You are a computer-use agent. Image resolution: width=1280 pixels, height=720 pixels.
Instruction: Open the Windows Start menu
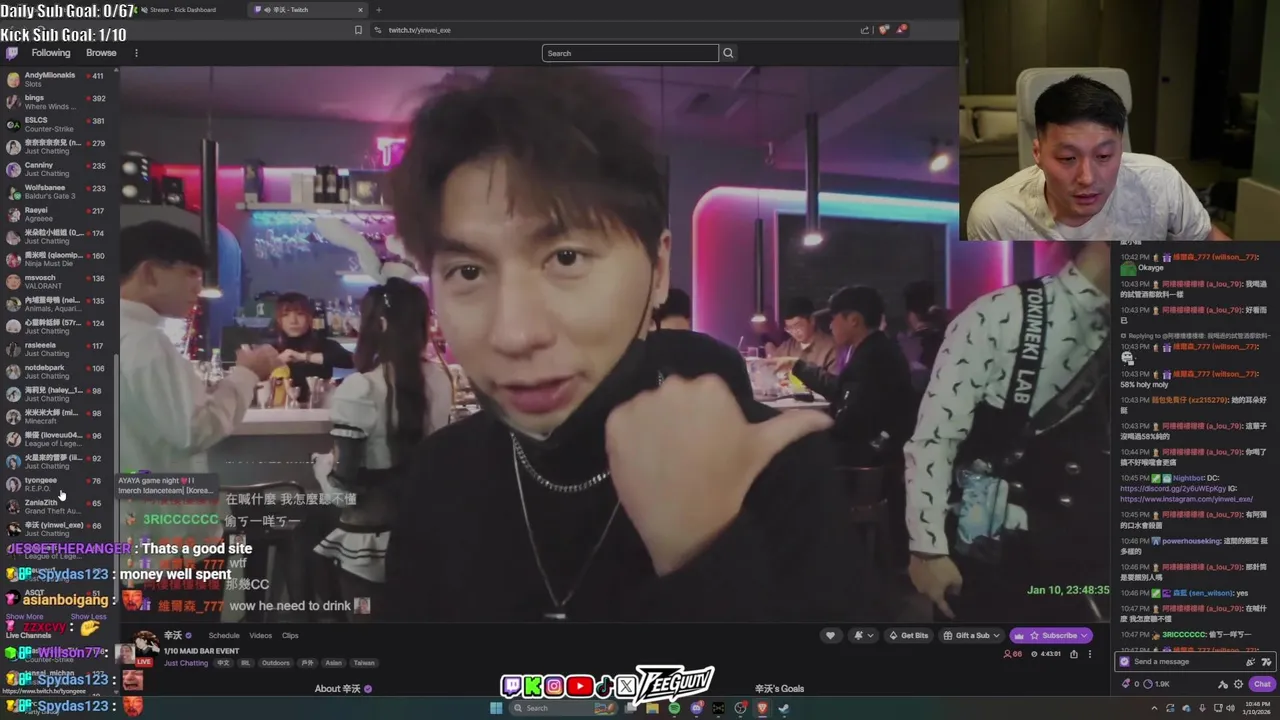coord(496,708)
